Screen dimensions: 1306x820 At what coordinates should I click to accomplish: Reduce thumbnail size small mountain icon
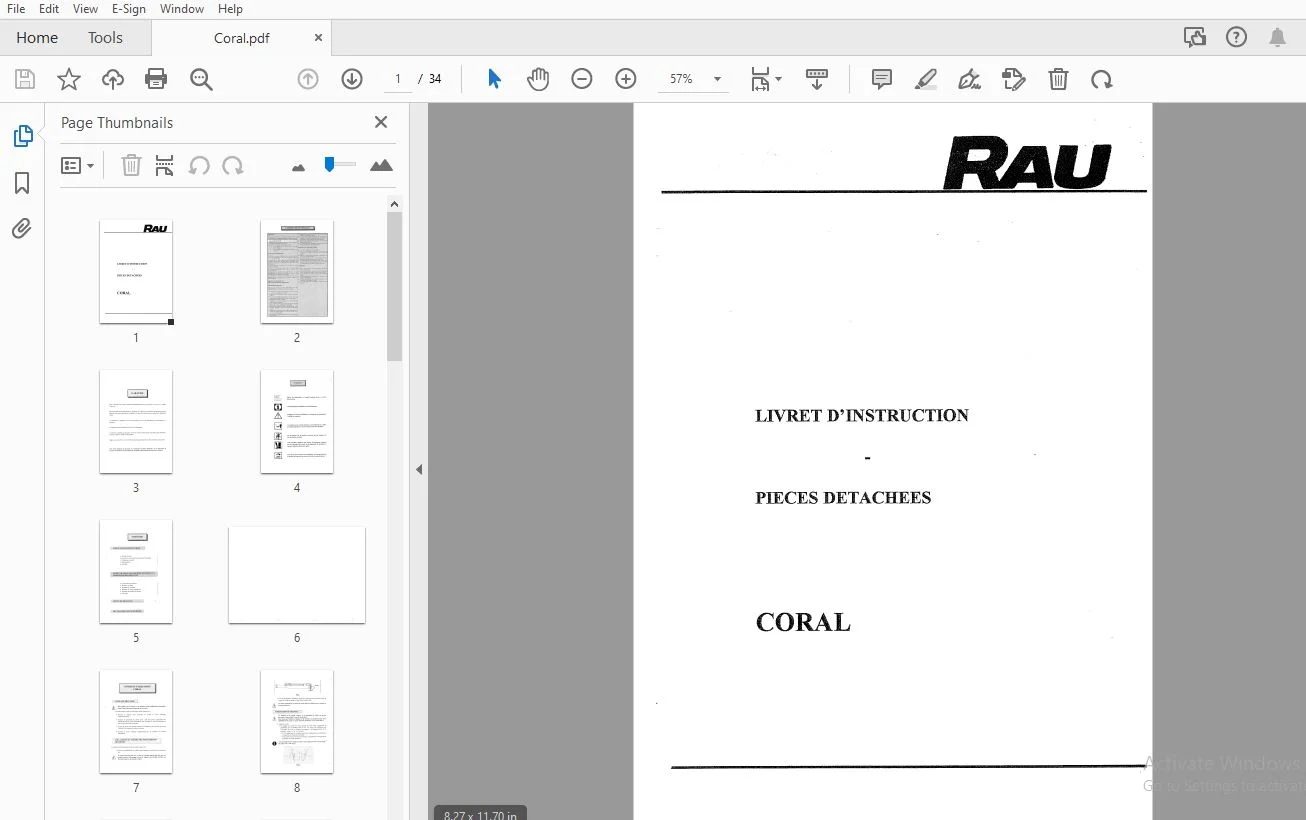point(298,167)
